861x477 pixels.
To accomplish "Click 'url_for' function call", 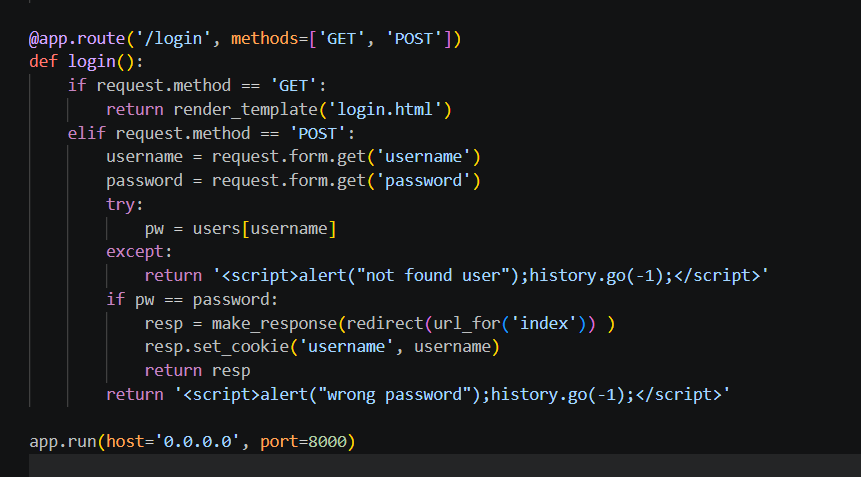I will coord(467,323).
